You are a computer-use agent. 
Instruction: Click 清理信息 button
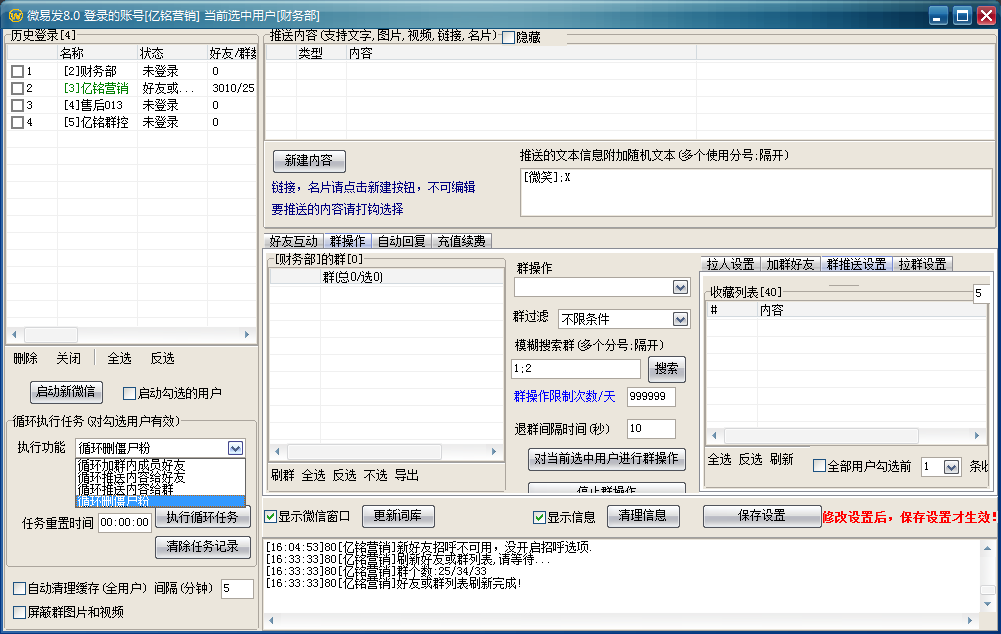pos(642,516)
